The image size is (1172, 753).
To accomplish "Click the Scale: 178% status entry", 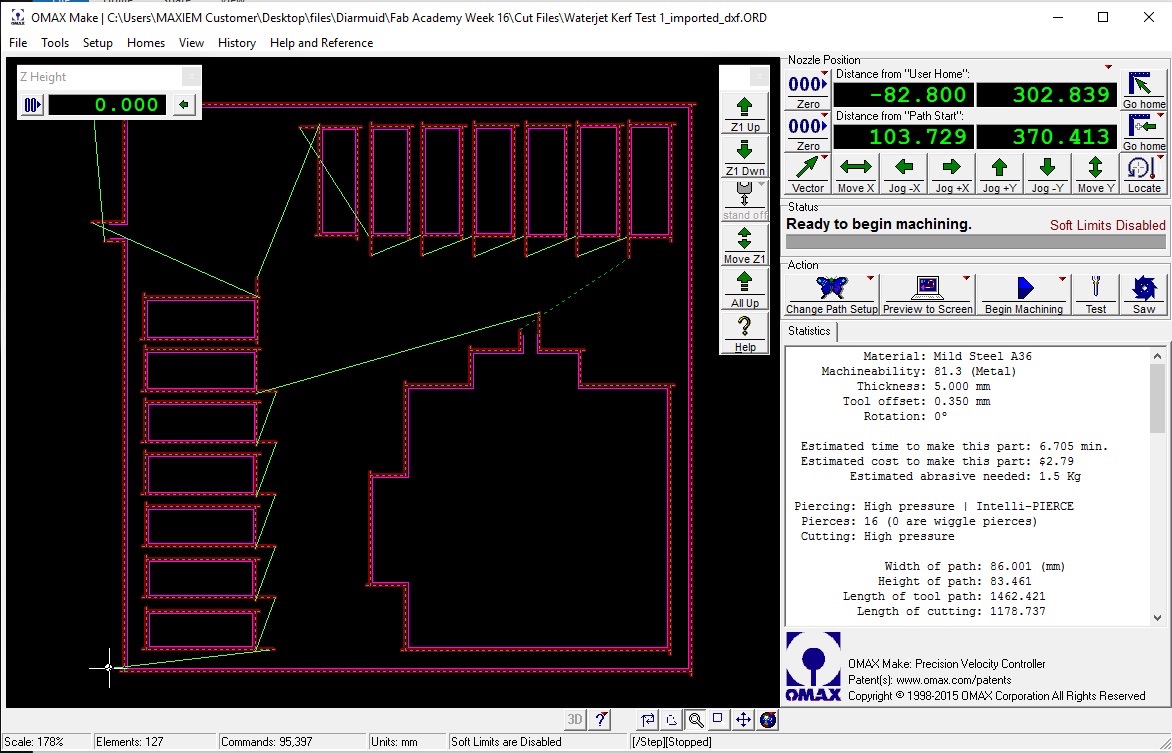I will click(34, 742).
